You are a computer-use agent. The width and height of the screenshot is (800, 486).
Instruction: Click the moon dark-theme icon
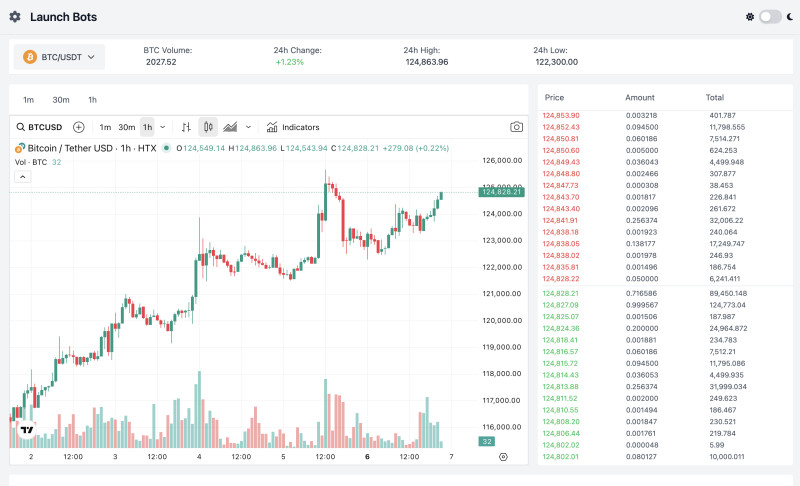click(x=789, y=17)
